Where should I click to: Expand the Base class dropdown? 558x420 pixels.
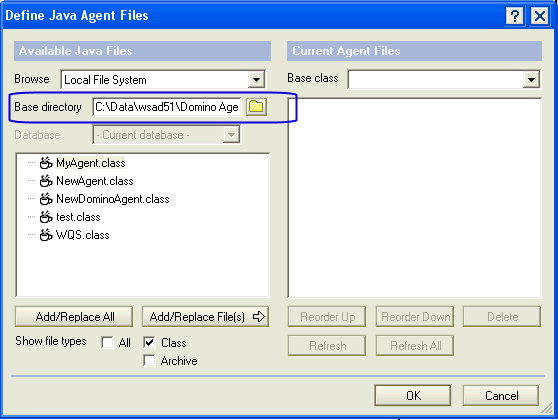(531, 79)
